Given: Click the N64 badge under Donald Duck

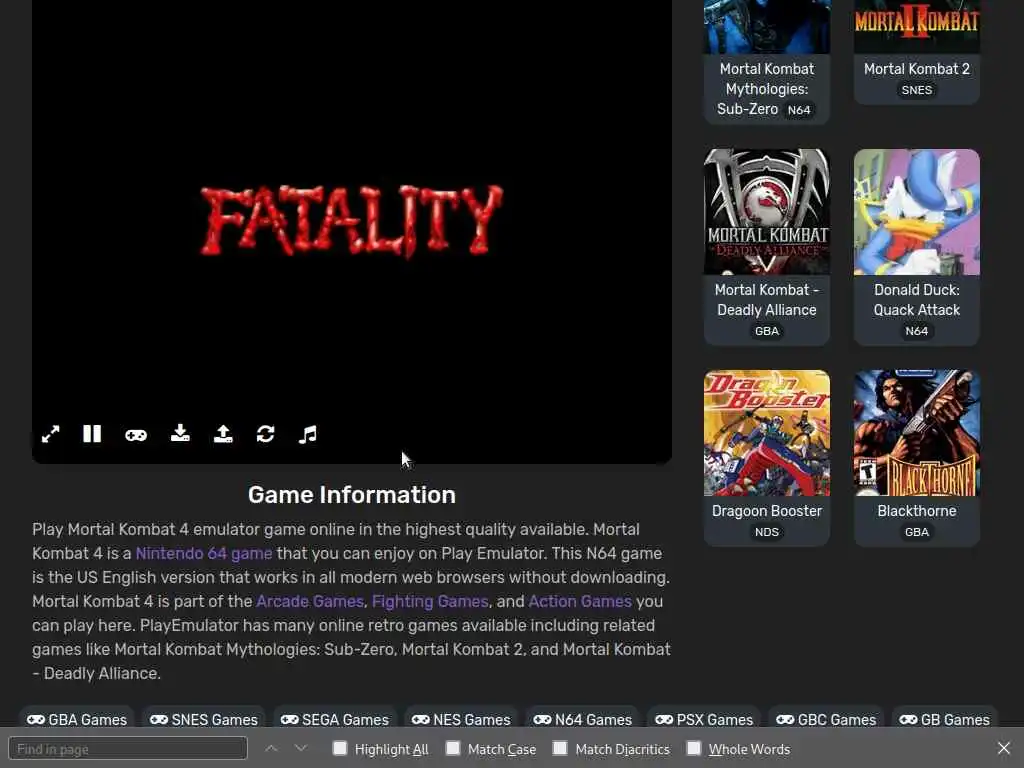Looking at the screenshot, I should [917, 331].
